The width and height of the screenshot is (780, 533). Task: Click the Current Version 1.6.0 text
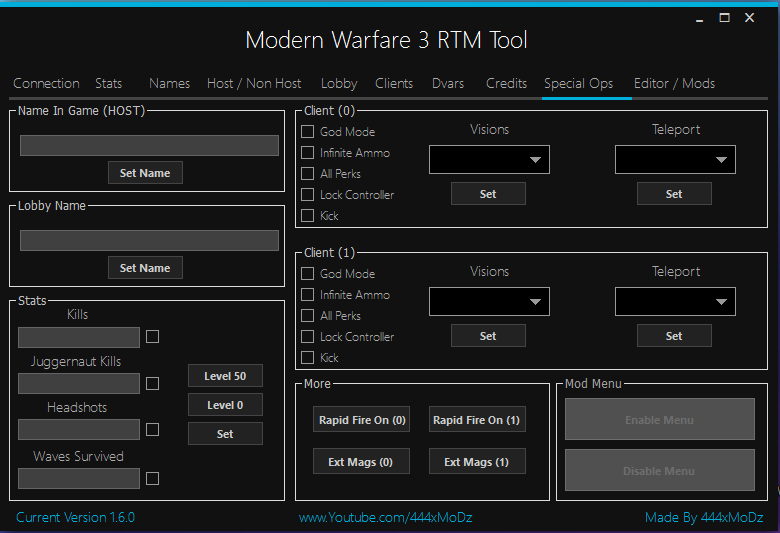pos(75,517)
